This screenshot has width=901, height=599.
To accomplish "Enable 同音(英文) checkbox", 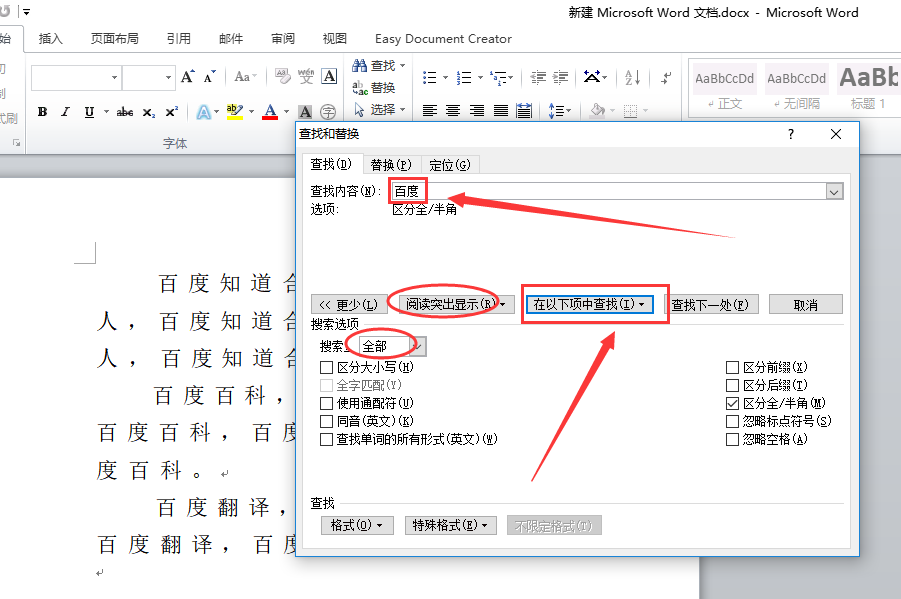I will tap(326, 421).
